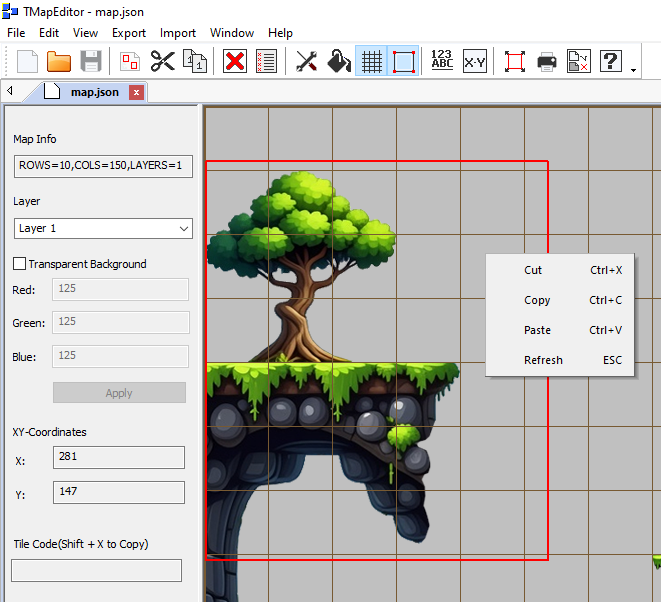661x602 pixels.
Task: Click the open folder icon in toolbar
Action: click(59, 61)
